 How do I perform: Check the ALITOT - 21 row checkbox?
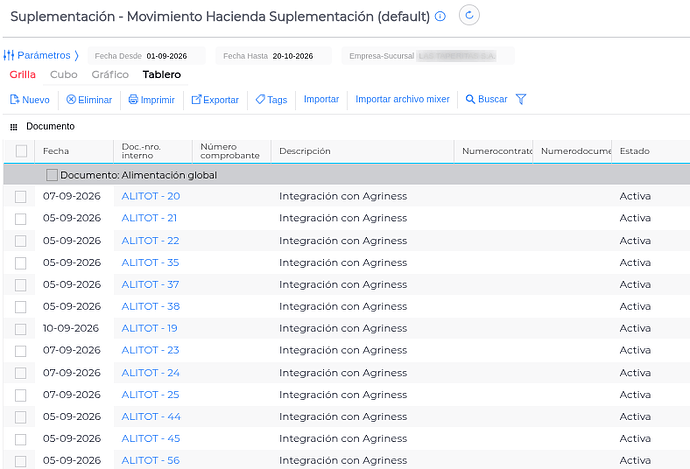(21, 219)
